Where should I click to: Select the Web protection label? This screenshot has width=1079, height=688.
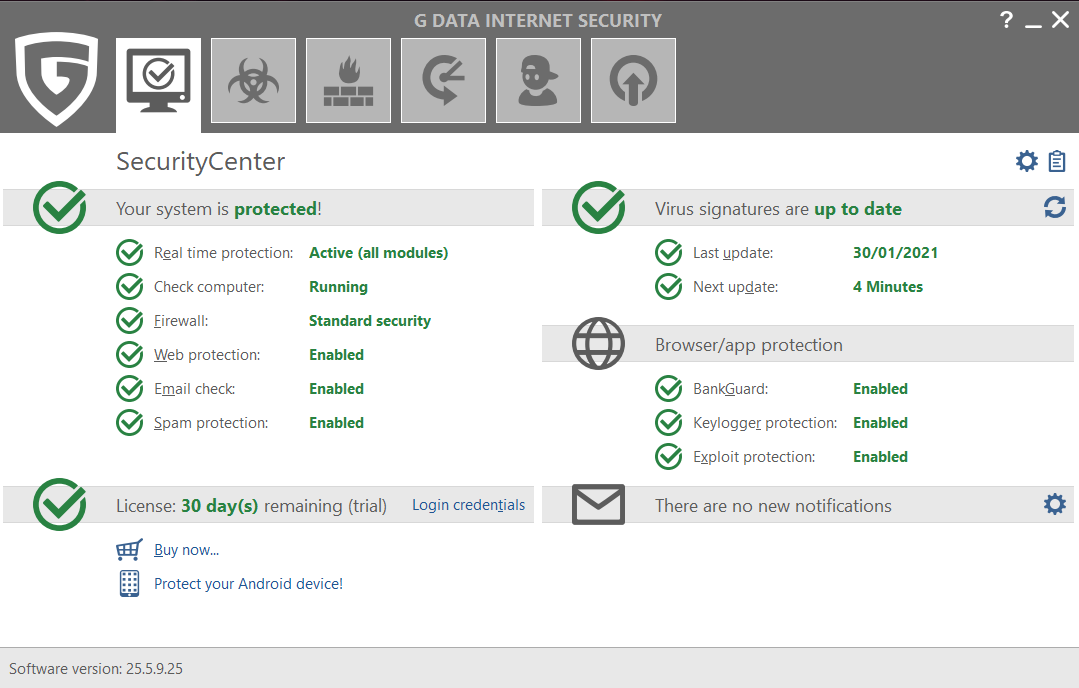click(x=207, y=355)
